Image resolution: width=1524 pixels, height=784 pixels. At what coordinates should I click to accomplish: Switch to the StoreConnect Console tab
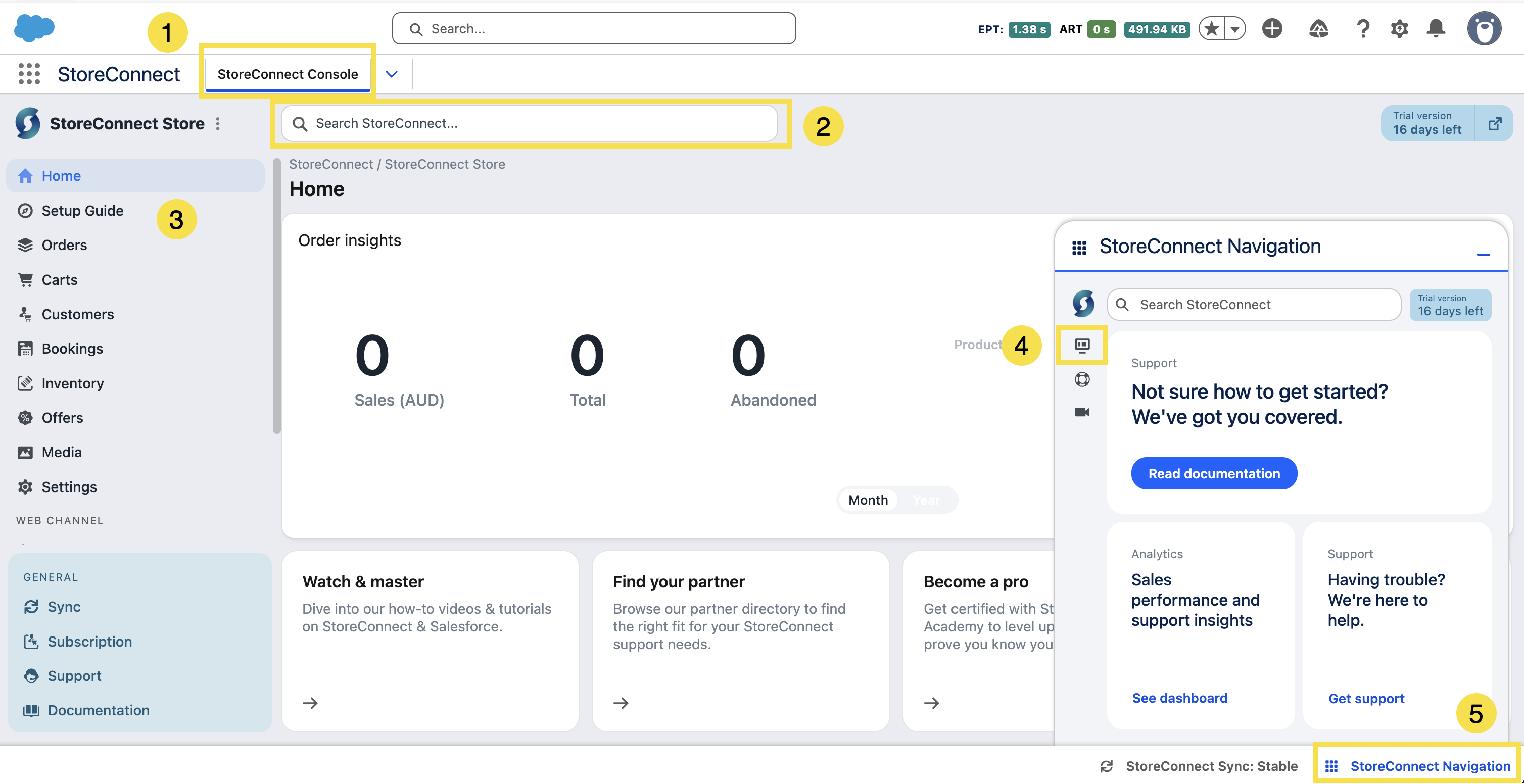coord(288,73)
